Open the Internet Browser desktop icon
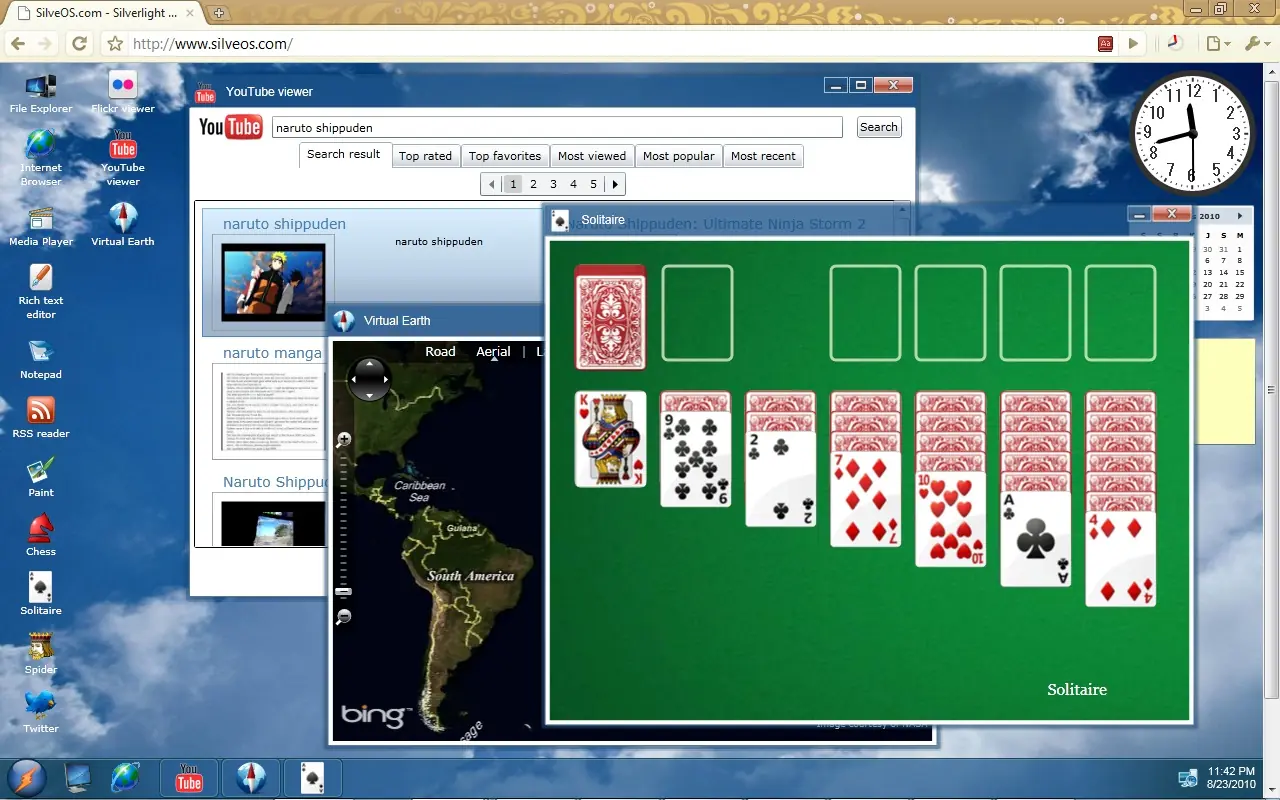This screenshot has height=800, width=1280. pos(41,159)
